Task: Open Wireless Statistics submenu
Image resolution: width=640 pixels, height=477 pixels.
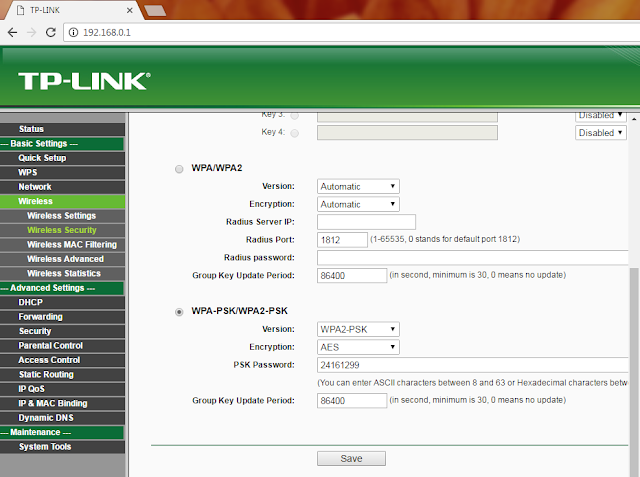Action: click(x=62, y=273)
